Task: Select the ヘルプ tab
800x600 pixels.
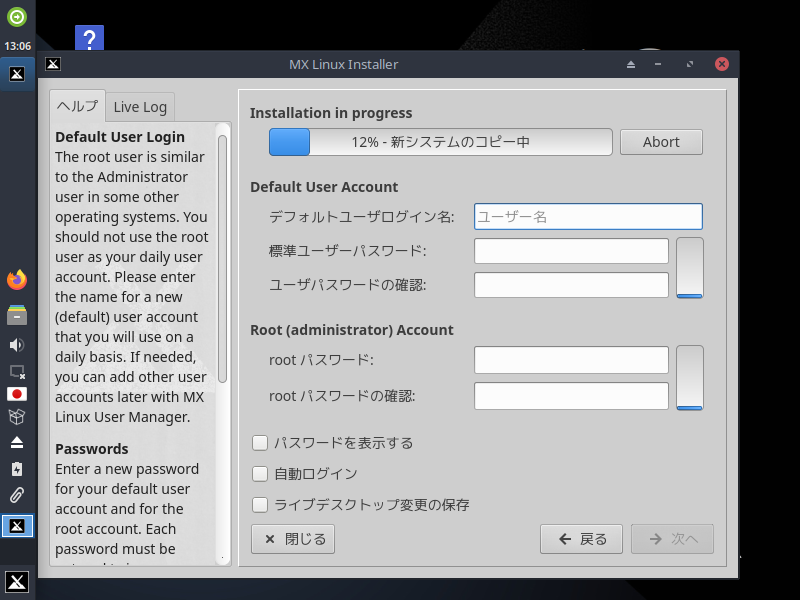Action: pos(78,106)
